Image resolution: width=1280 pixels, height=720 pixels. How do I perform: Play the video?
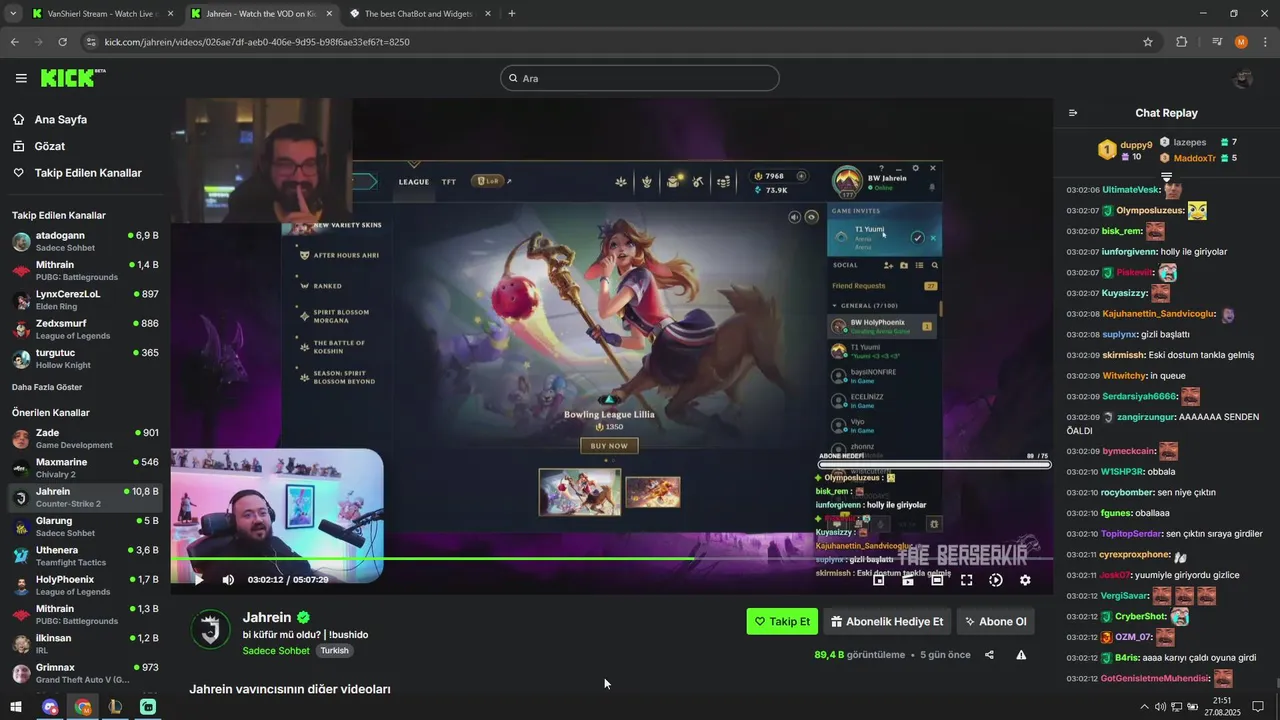tap(198, 580)
